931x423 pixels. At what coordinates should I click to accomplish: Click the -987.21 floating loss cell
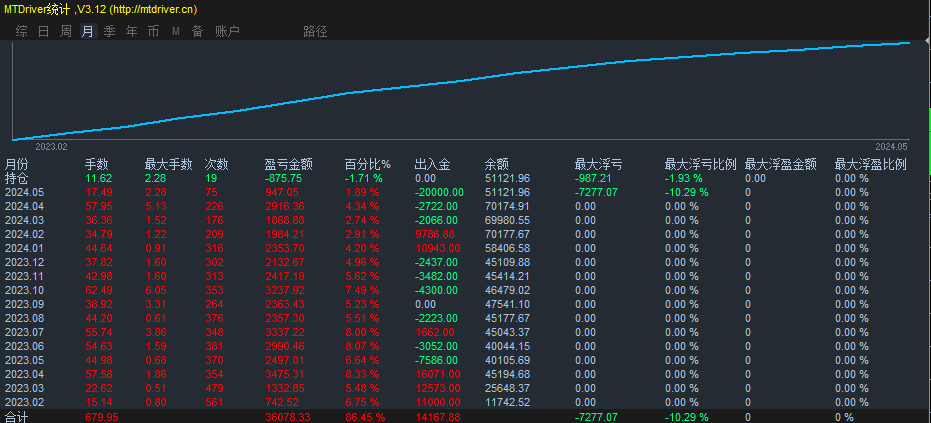594,178
